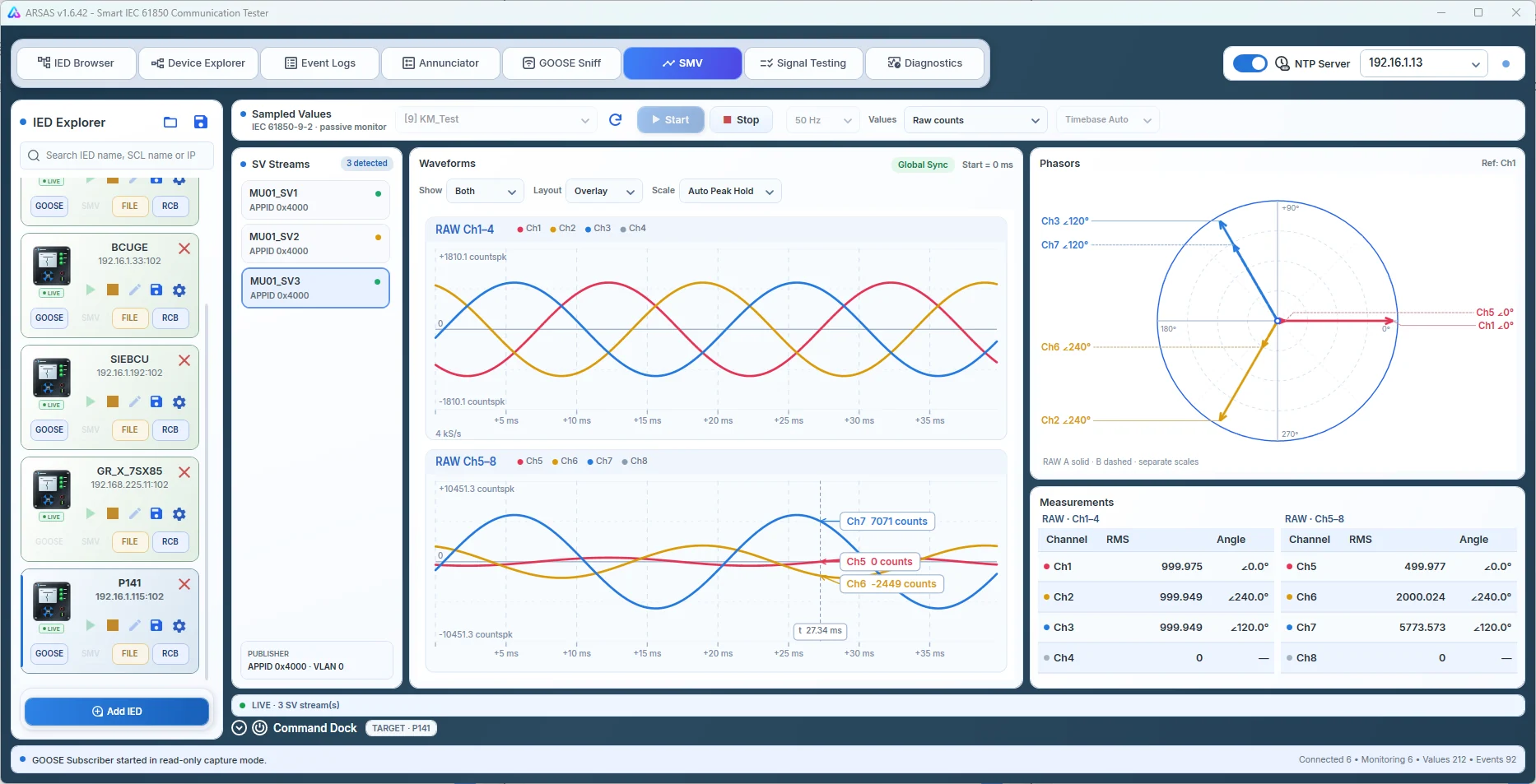Viewport: 1536px width, 784px height.
Task: Open the Auto Peak Hold scale dropdown
Action: (731, 191)
